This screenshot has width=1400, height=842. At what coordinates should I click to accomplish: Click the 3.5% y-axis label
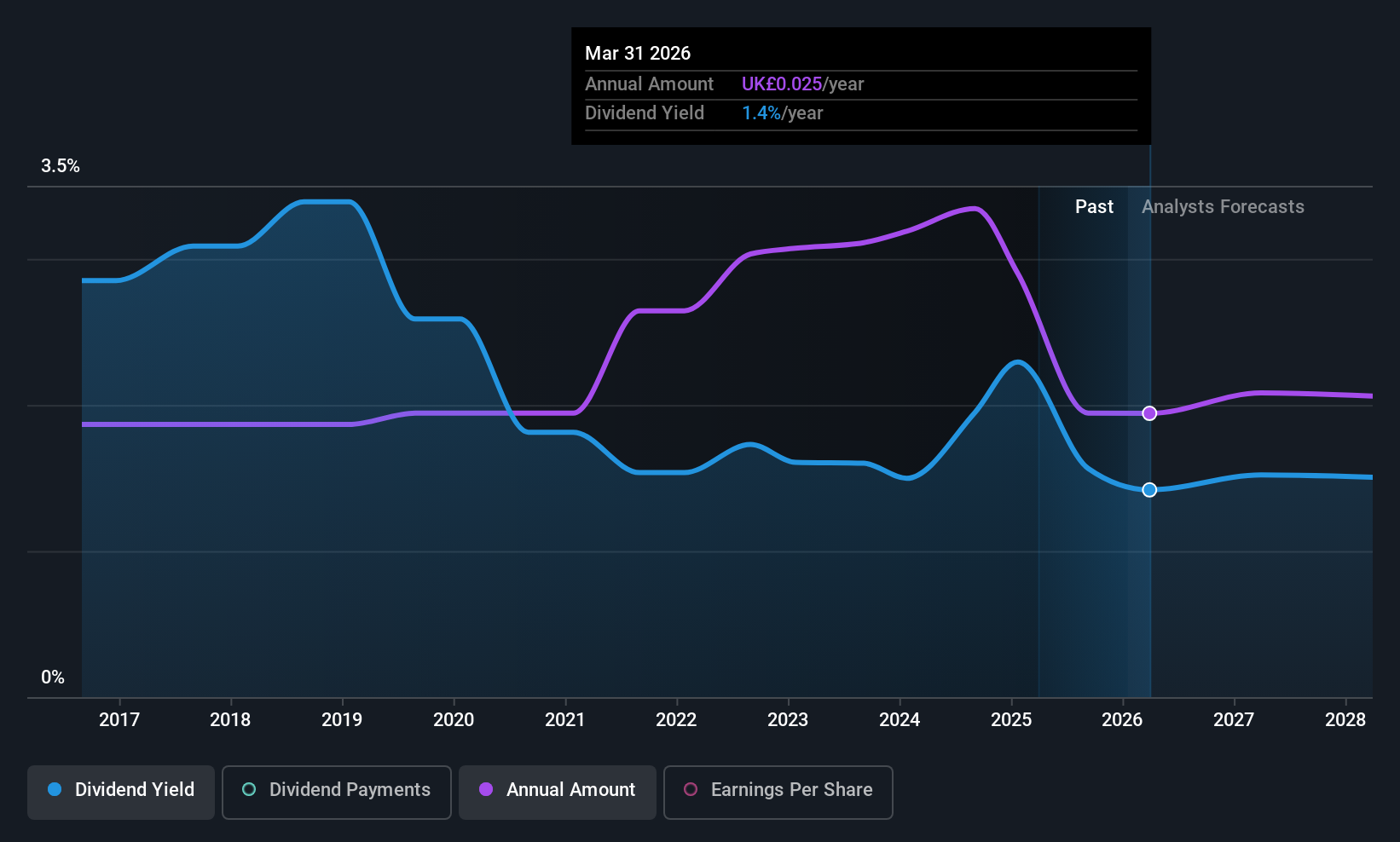tap(61, 165)
